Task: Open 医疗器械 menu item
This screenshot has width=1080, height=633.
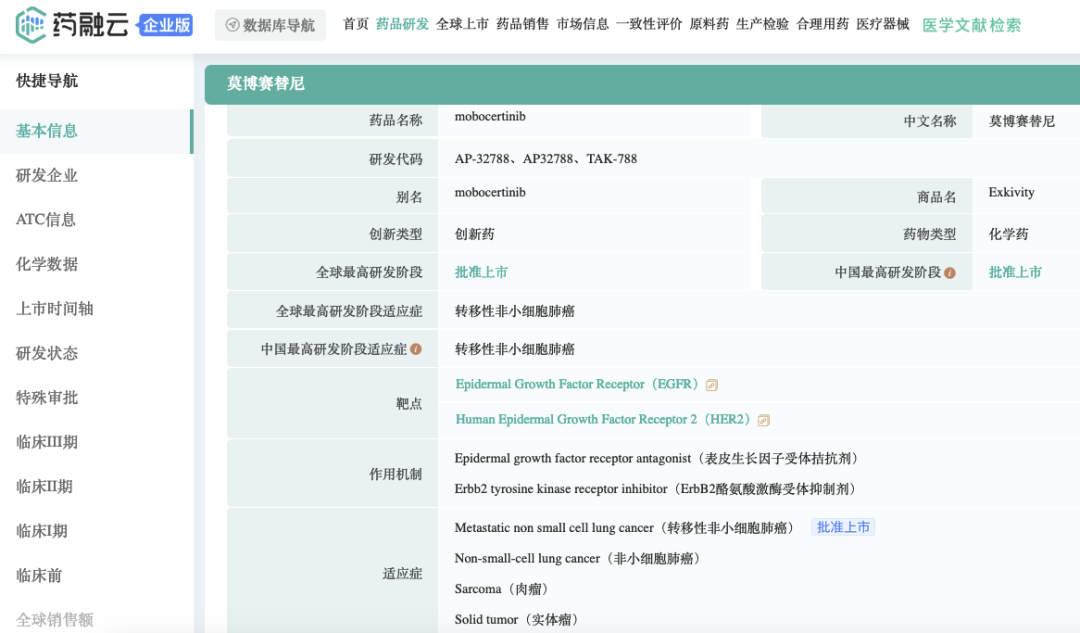Action: tap(883, 24)
